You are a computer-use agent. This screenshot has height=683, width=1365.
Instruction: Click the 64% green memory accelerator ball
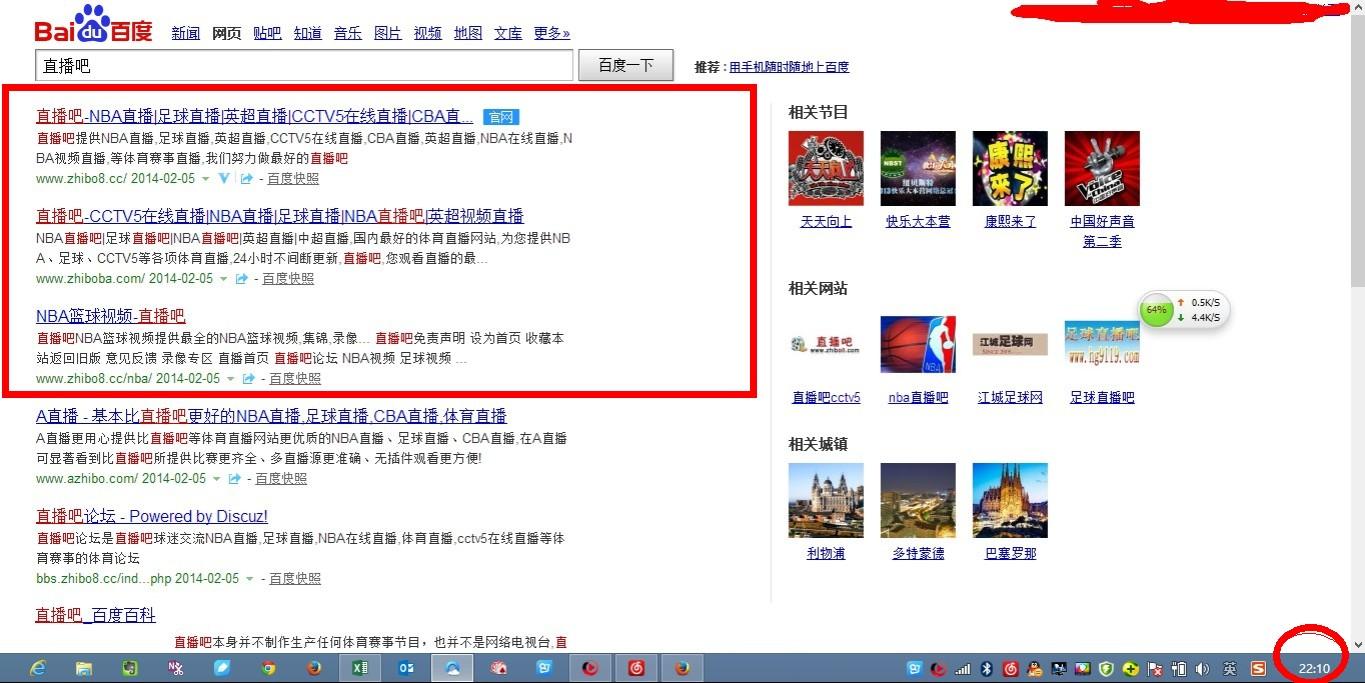(1157, 310)
